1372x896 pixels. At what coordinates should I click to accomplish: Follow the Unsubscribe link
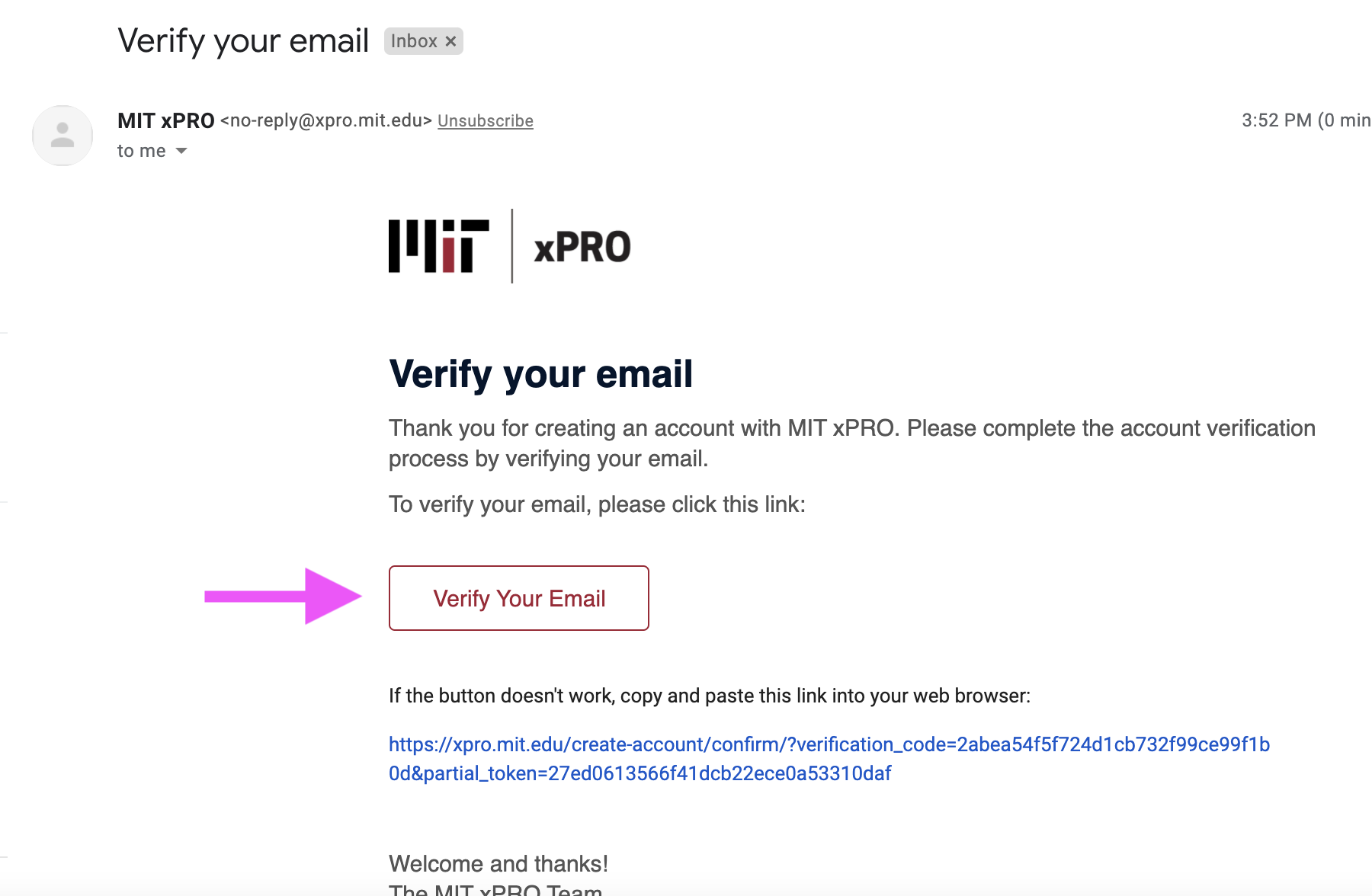(486, 120)
